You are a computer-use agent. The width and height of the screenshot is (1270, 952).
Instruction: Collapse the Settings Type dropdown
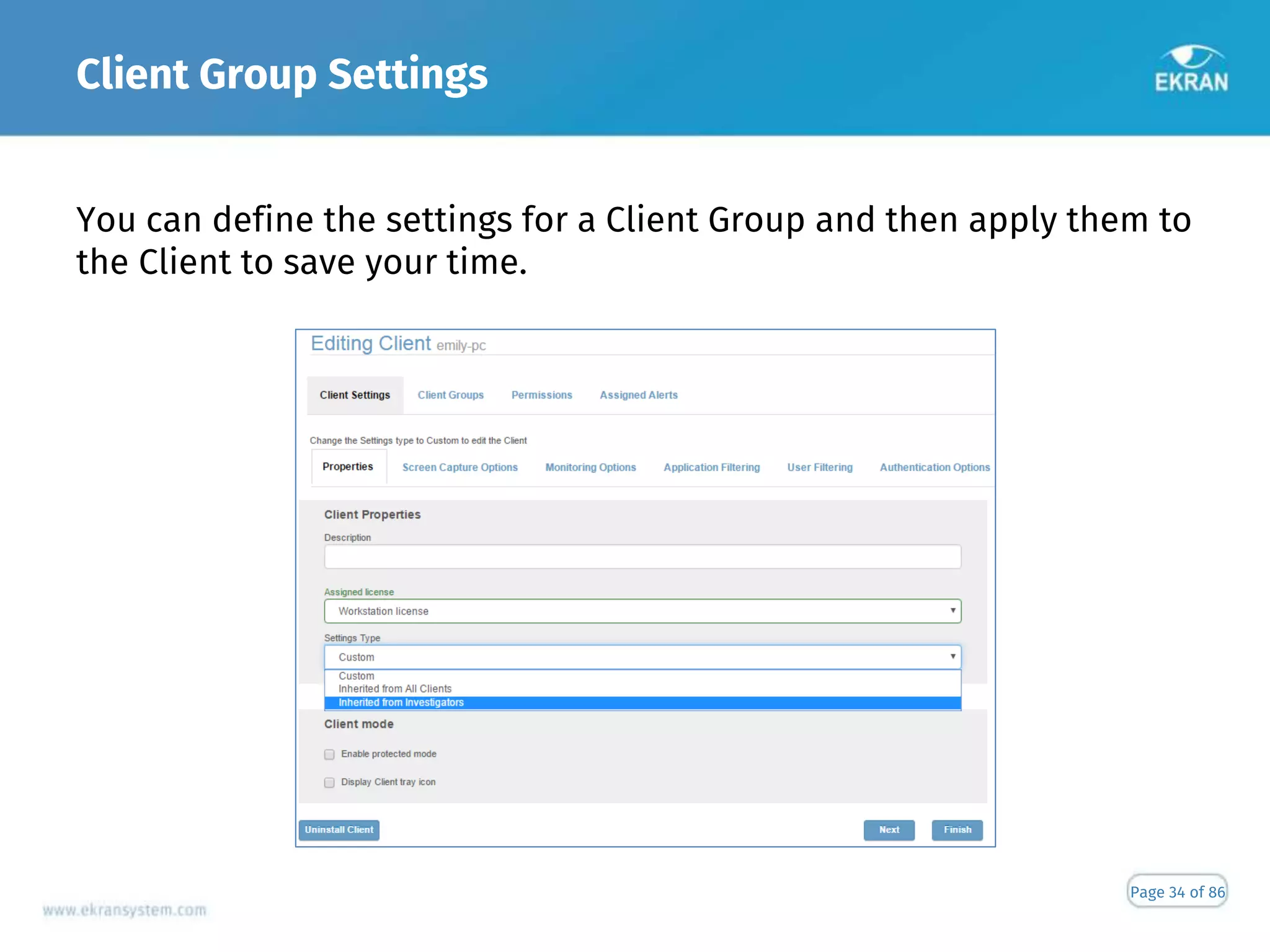pos(642,657)
